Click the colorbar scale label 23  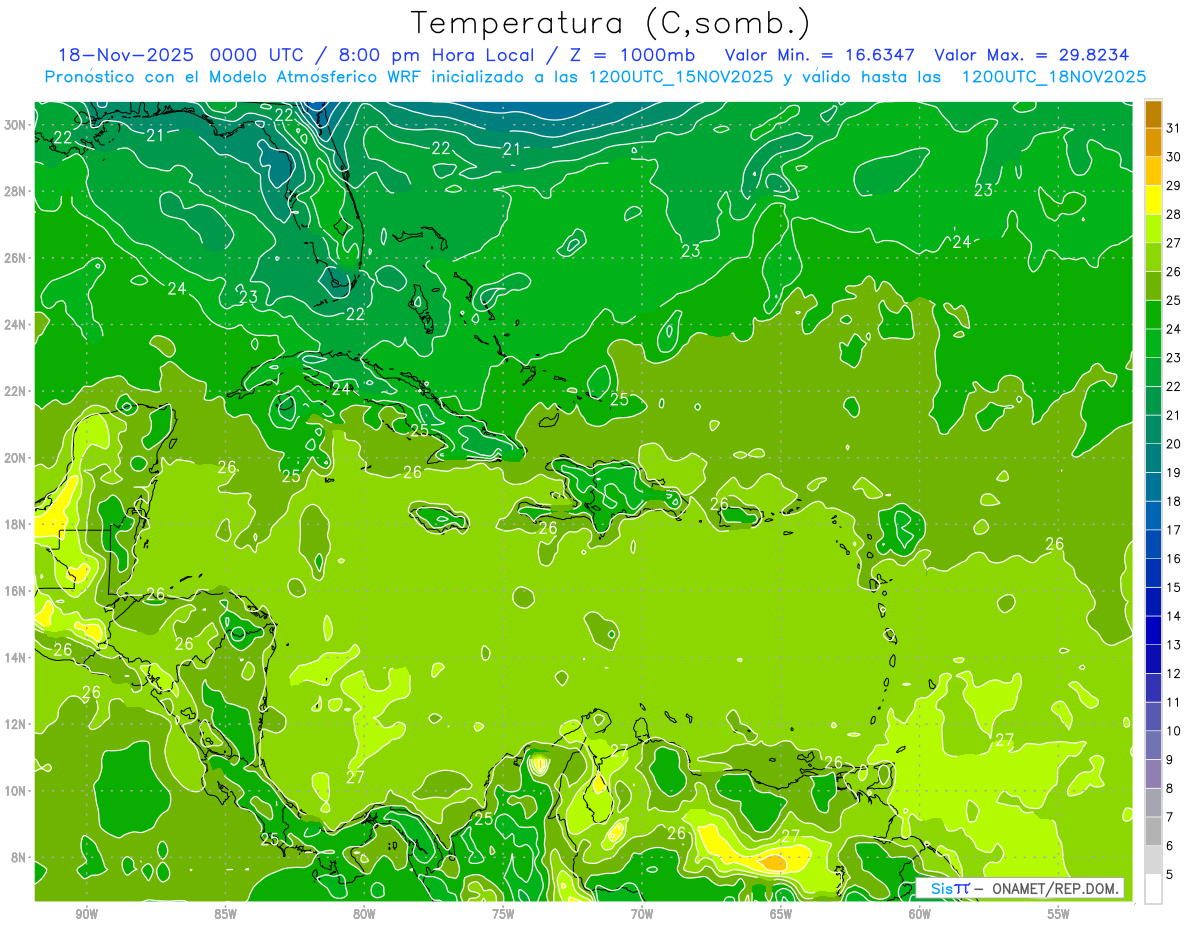click(1174, 357)
